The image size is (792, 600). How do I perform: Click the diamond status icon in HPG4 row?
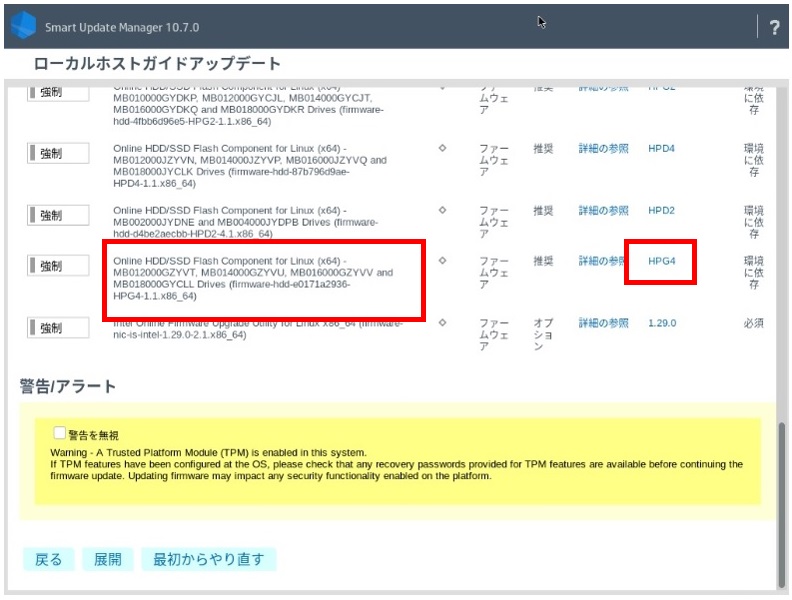tap(442, 261)
